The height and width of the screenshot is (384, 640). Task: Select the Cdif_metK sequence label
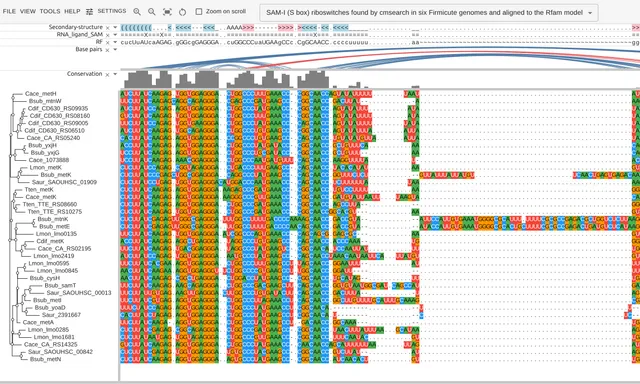click(50, 241)
